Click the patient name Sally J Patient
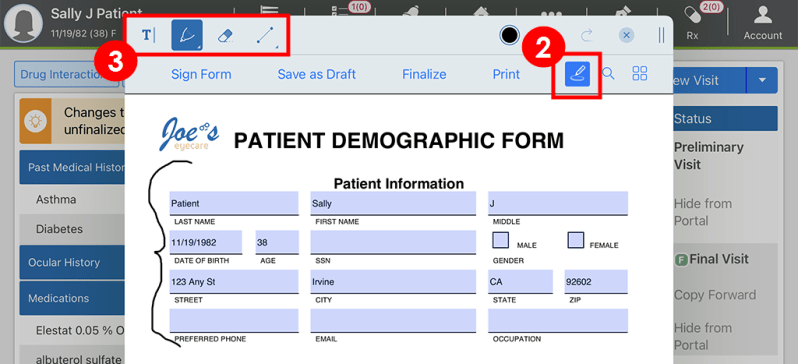 (97, 13)
